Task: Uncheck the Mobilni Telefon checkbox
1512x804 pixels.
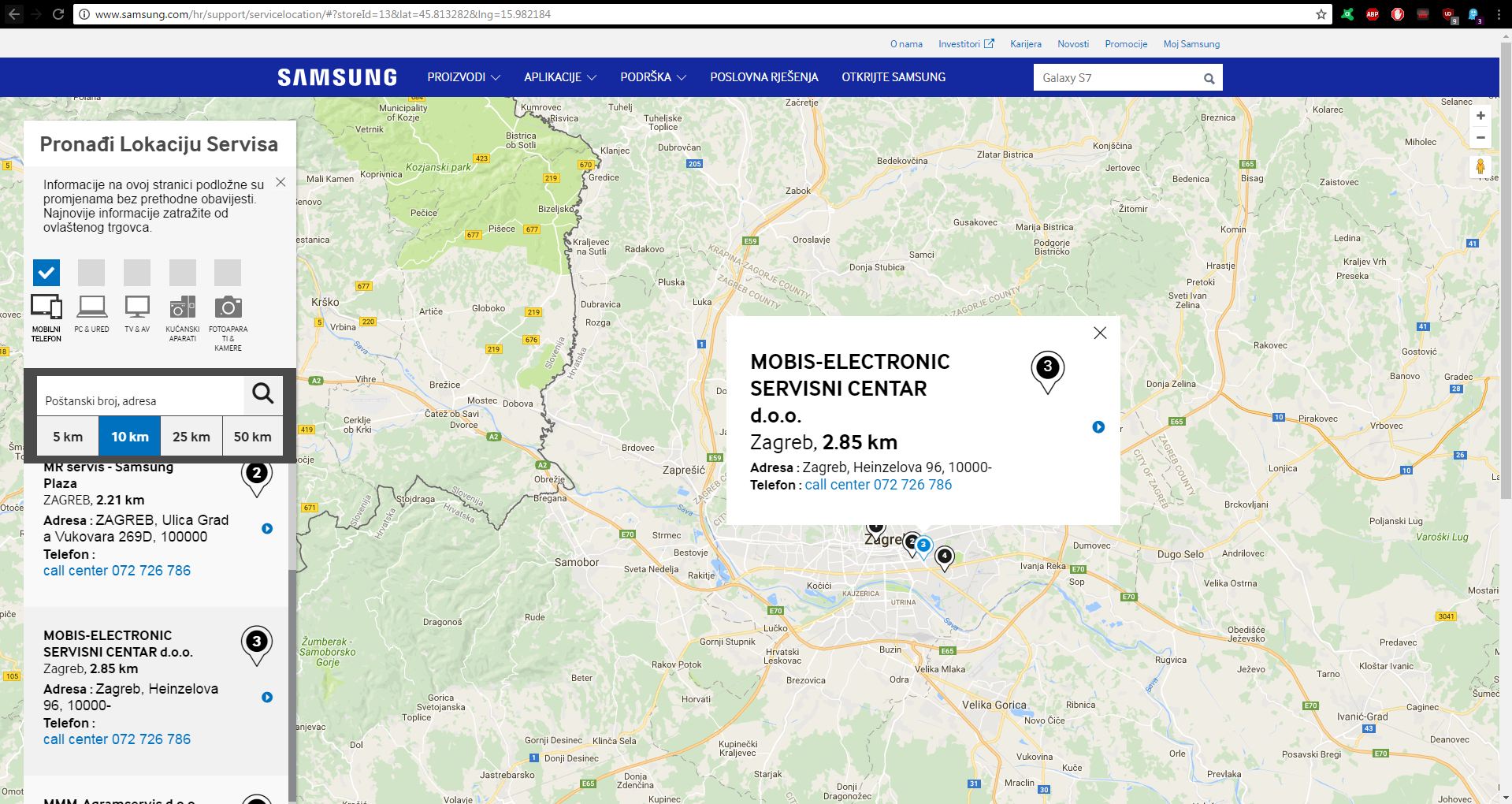Action: click(46, 273)
